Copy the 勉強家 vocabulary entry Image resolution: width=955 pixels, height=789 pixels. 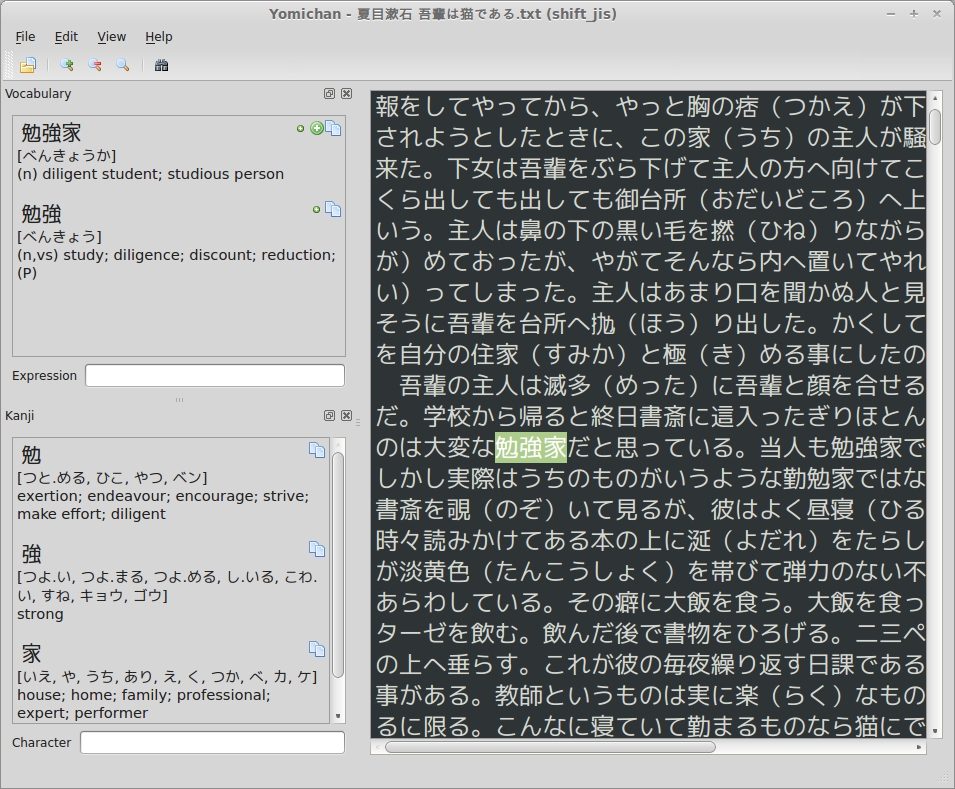point(333,128)
